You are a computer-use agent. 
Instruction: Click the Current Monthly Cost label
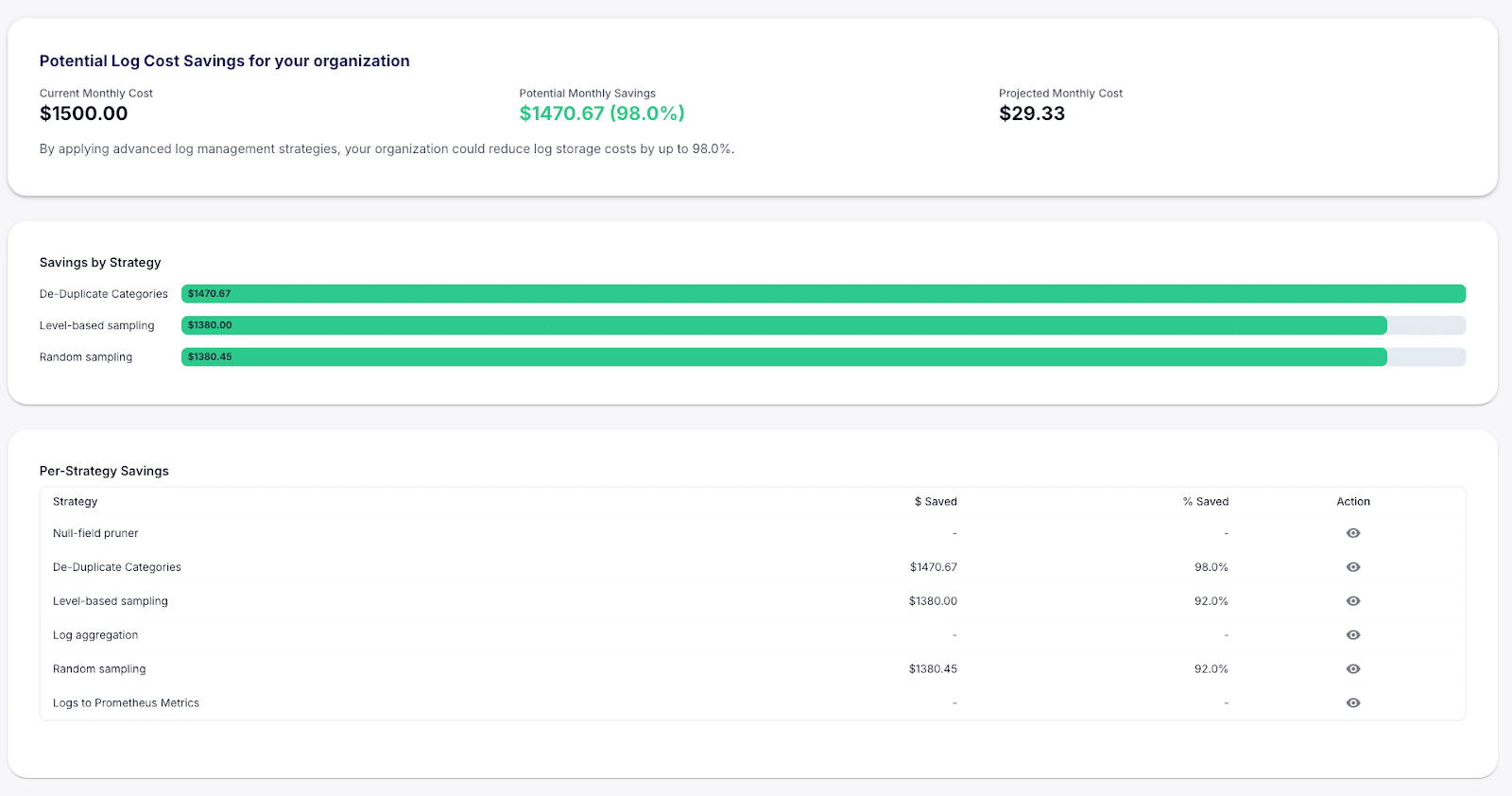[x=96, y=94]
